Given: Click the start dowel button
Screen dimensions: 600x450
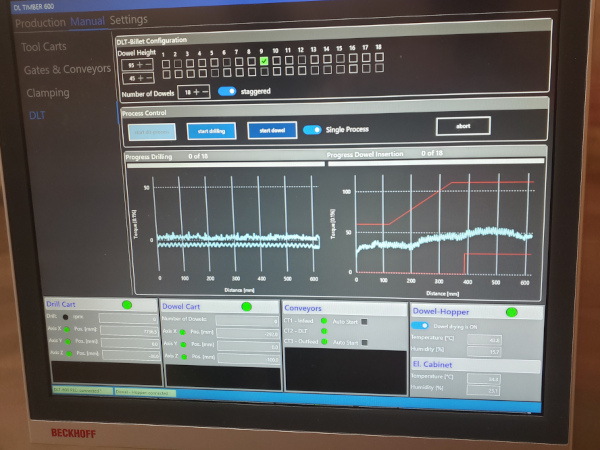Looking at the screenshot, I should coord(272,130).
